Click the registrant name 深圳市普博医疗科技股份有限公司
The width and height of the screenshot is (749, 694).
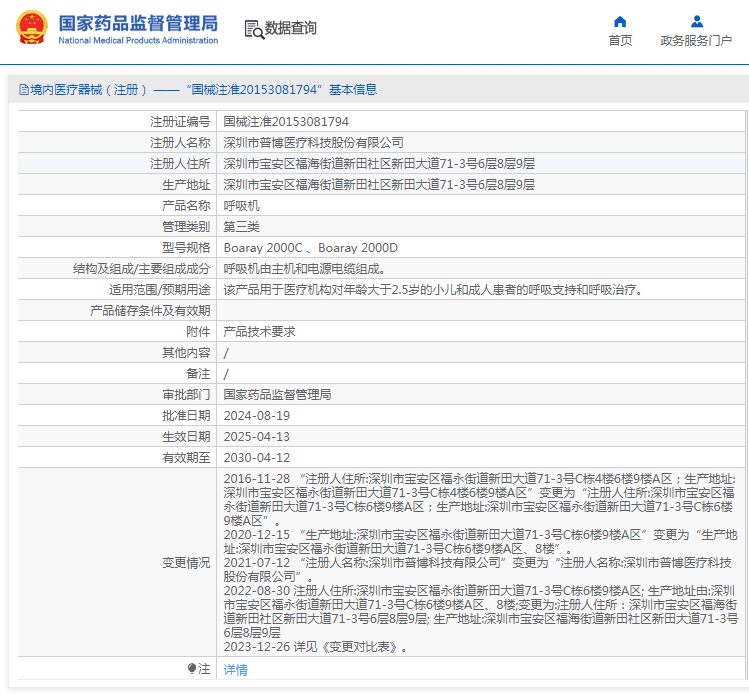tap(313, 143)
